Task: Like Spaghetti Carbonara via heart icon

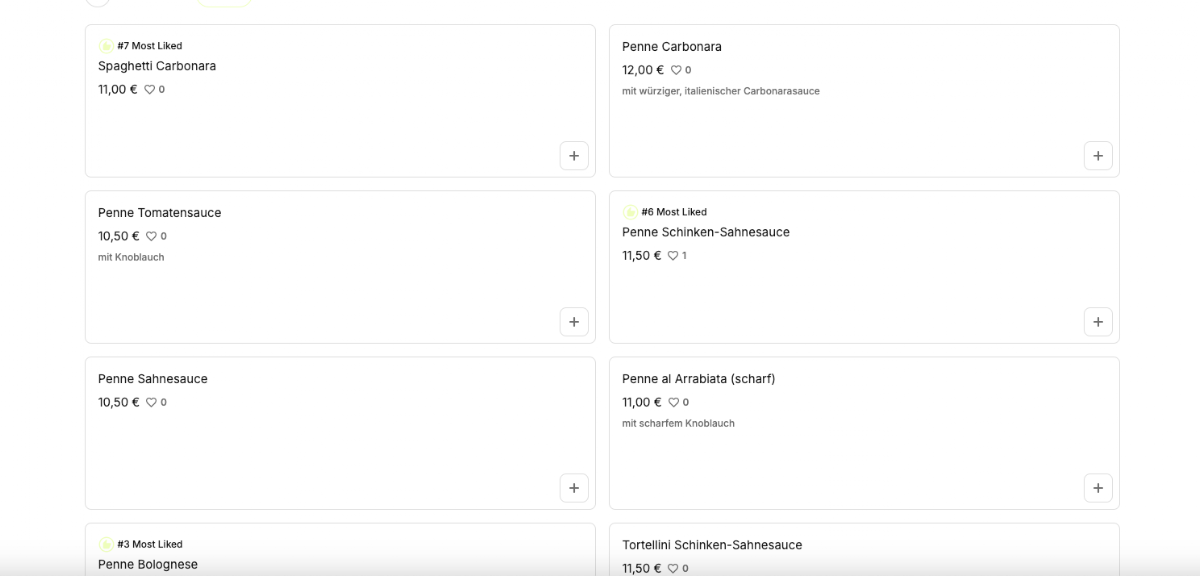Action: tap(150, 89)
